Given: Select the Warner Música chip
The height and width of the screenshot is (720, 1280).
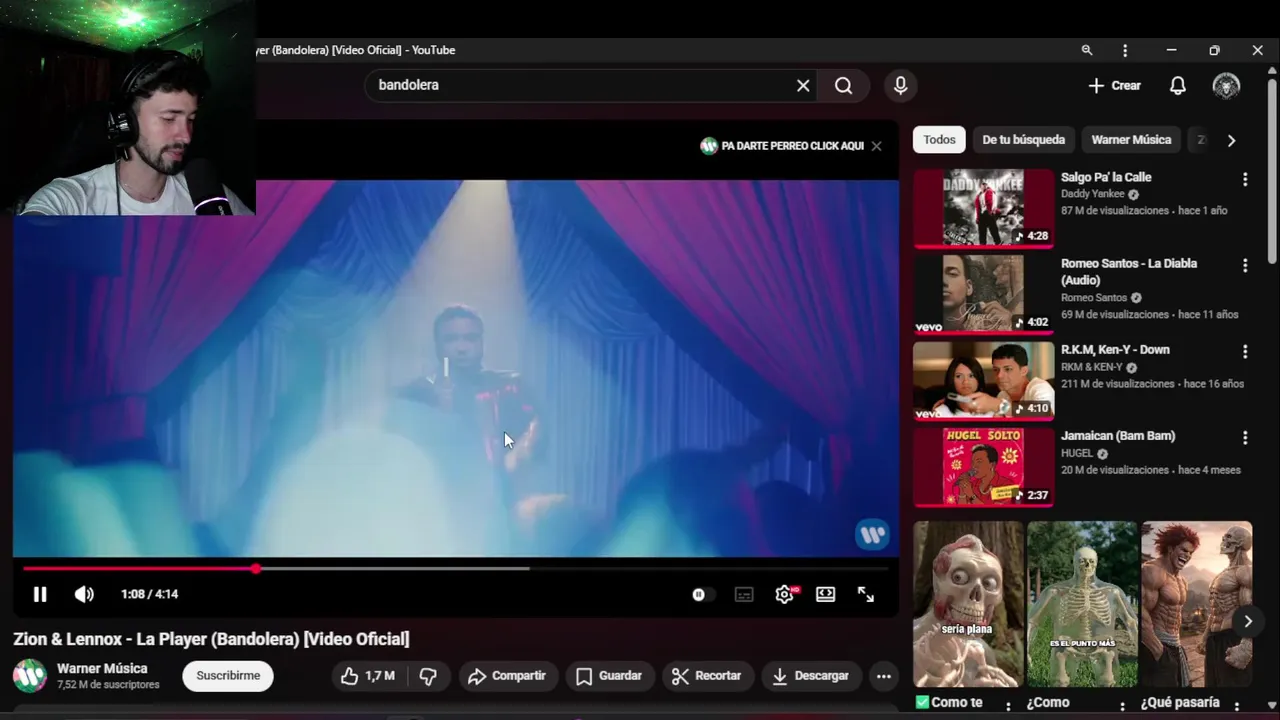Looking at the screenshot, I should point(1131,140).
